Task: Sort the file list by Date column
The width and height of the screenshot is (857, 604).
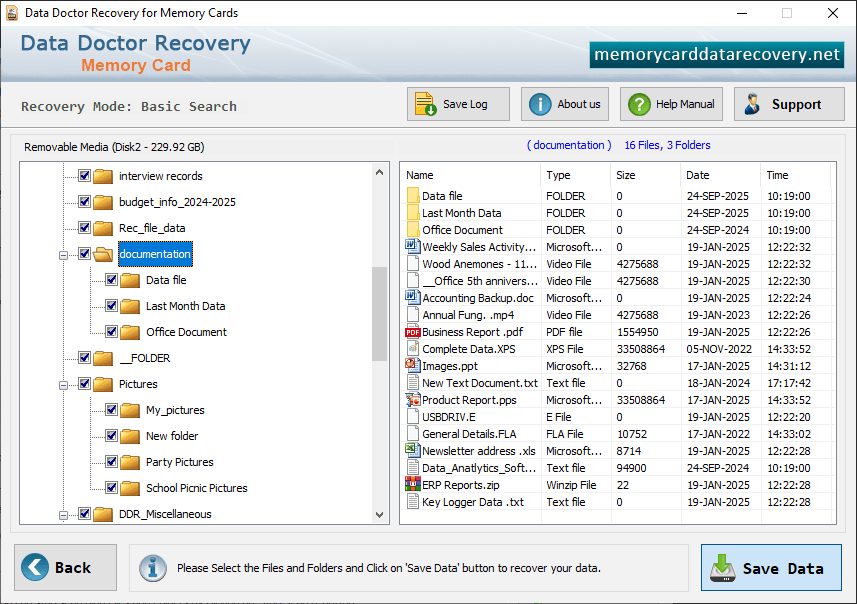Action: pyautogui.click(x=720, y=175)
